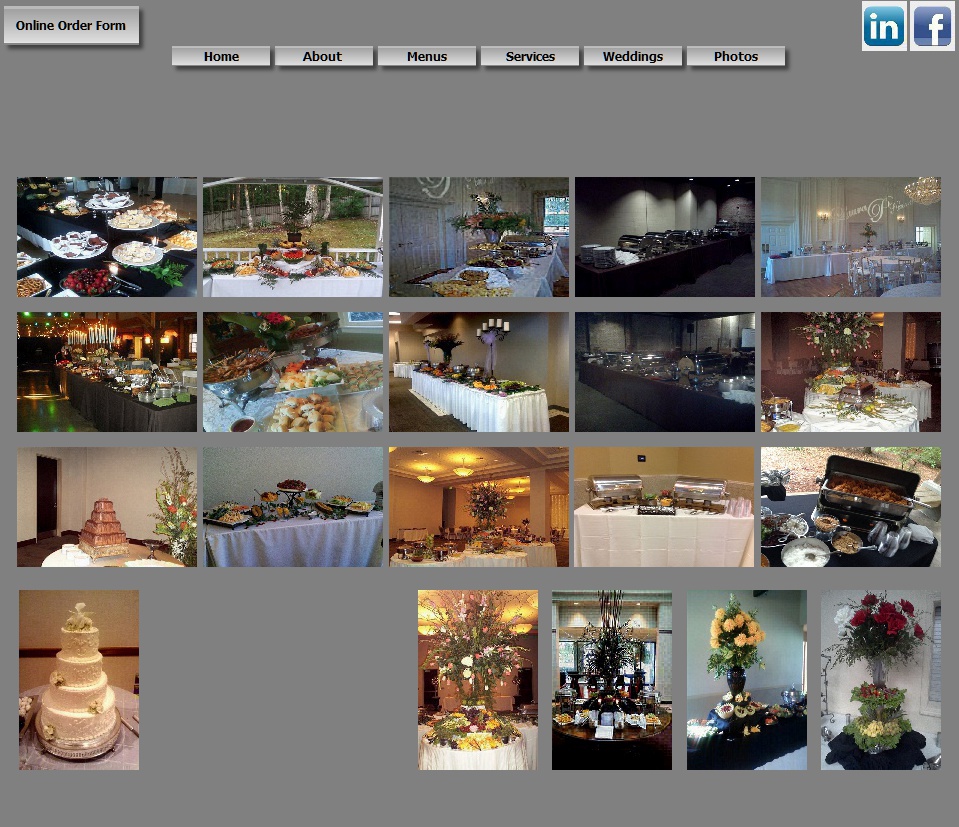Open the string-lit hall buffet photo
Image resolution: width=959 pixels, height=827 pixels.
point(106,372)
